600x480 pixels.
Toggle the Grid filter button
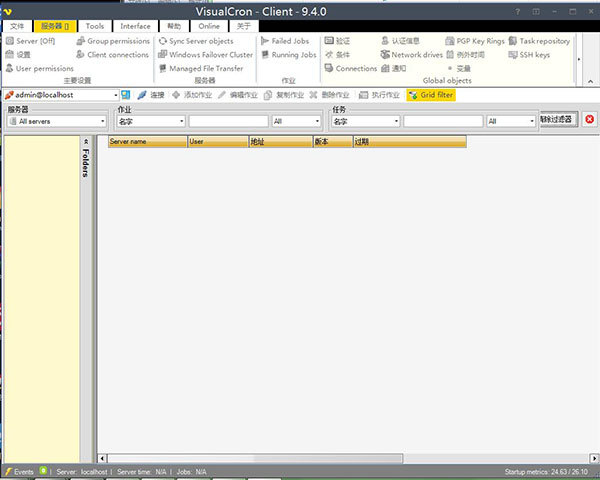[431, 95]
